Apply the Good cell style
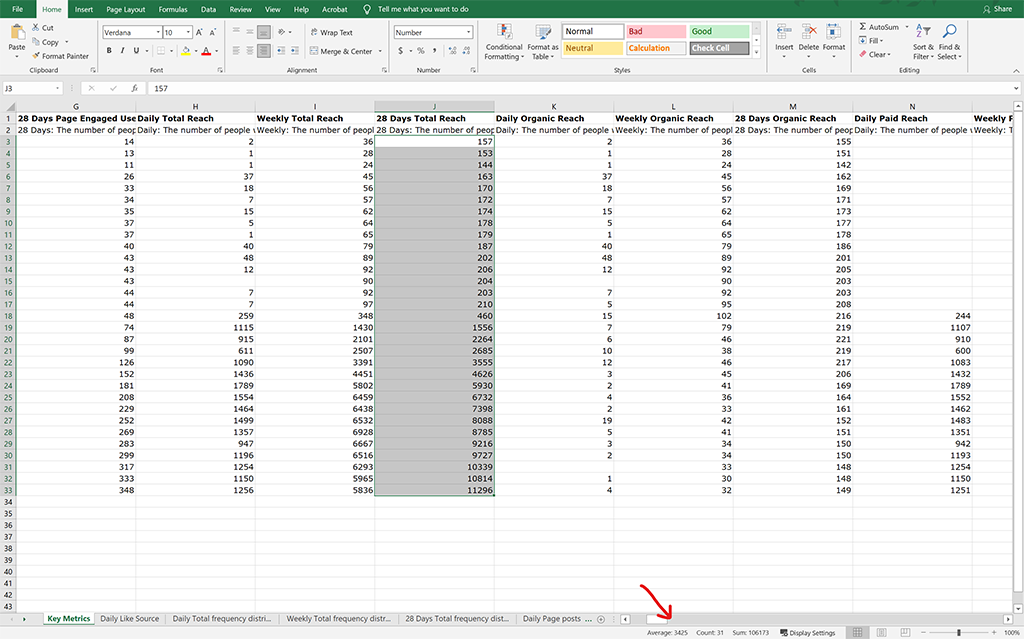The height and width of the screenshot is (639, 1024). tap(720, 31)
